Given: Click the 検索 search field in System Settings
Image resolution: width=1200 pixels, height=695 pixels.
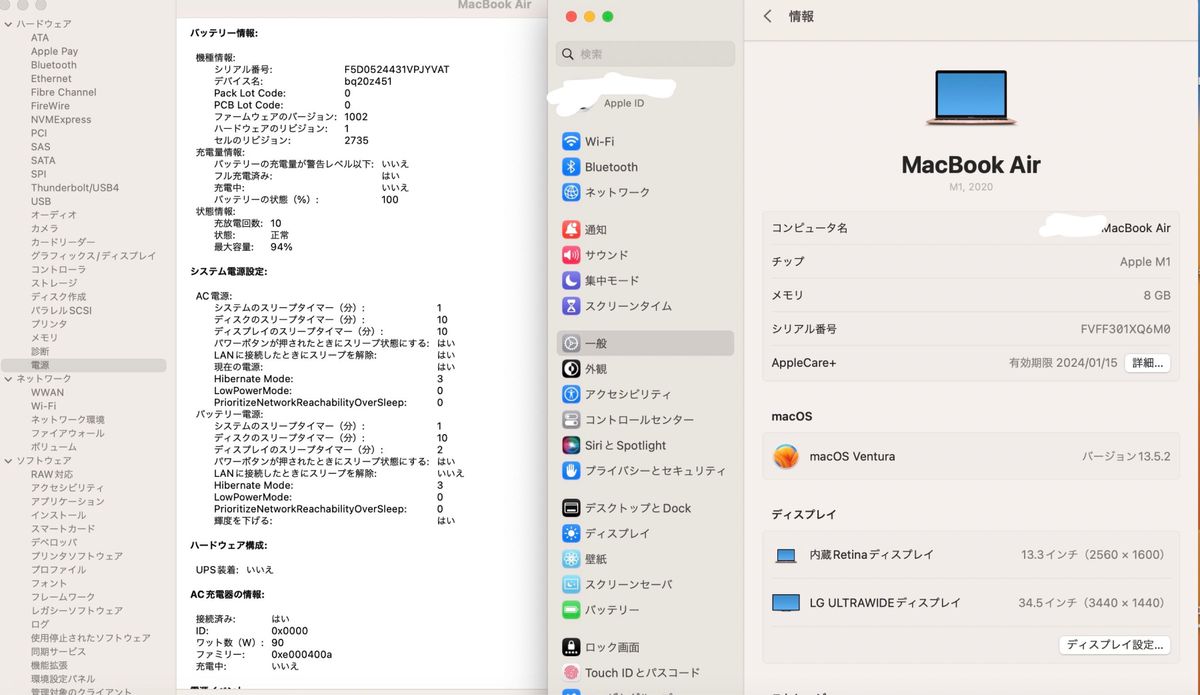Looking at the screenshot, I should [x=646, y=54].
